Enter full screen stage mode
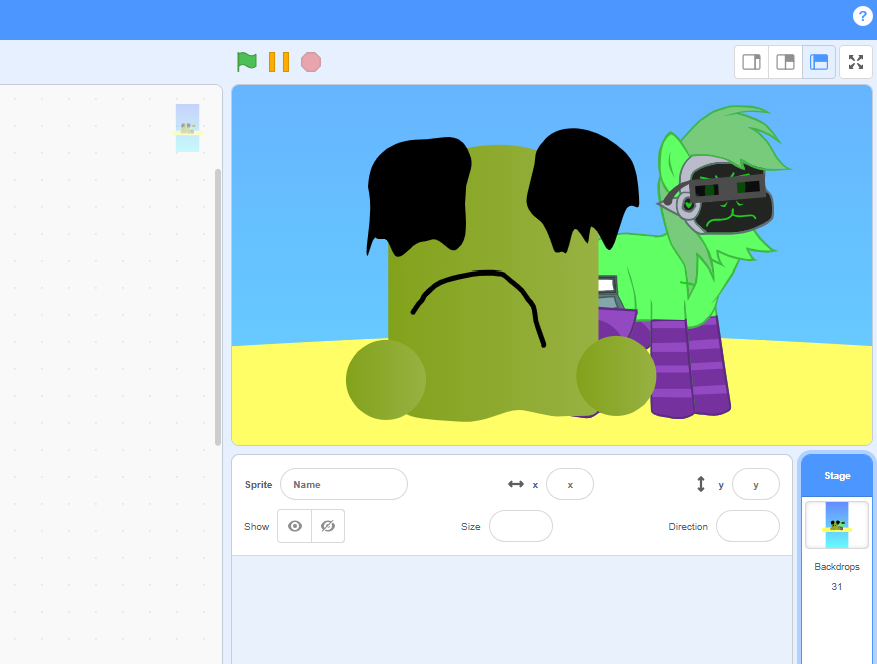 coord(856,62)
